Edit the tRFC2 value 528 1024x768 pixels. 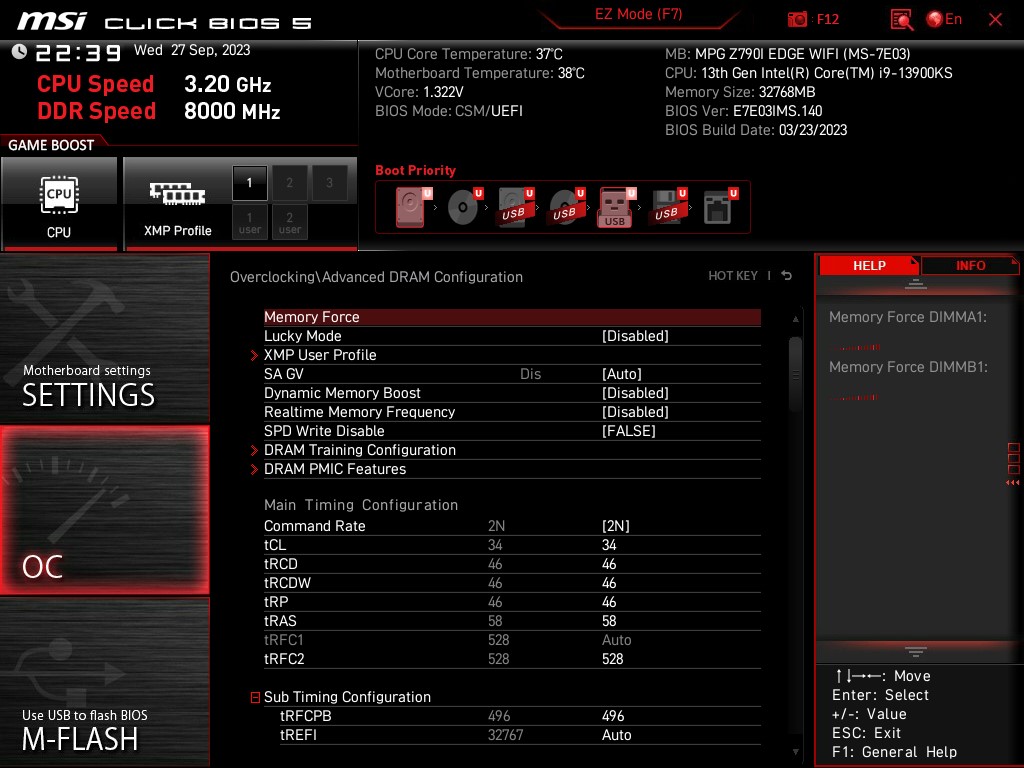click(613, 659)
